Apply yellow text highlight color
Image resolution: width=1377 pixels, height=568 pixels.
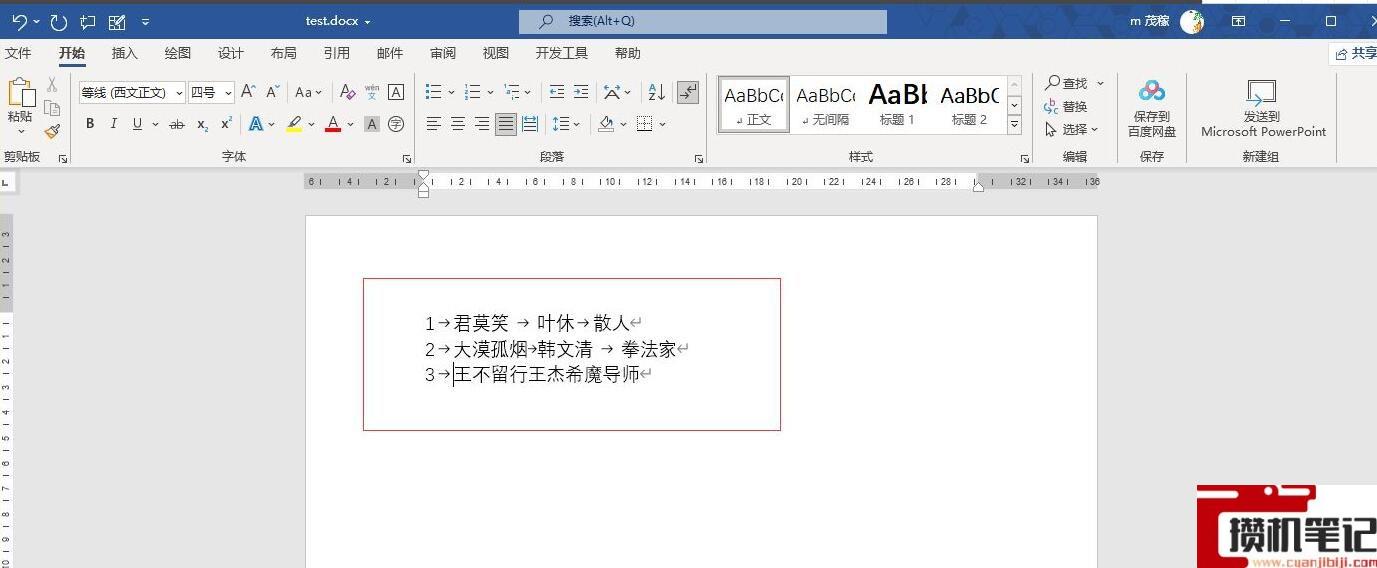[x=294, y=124]
